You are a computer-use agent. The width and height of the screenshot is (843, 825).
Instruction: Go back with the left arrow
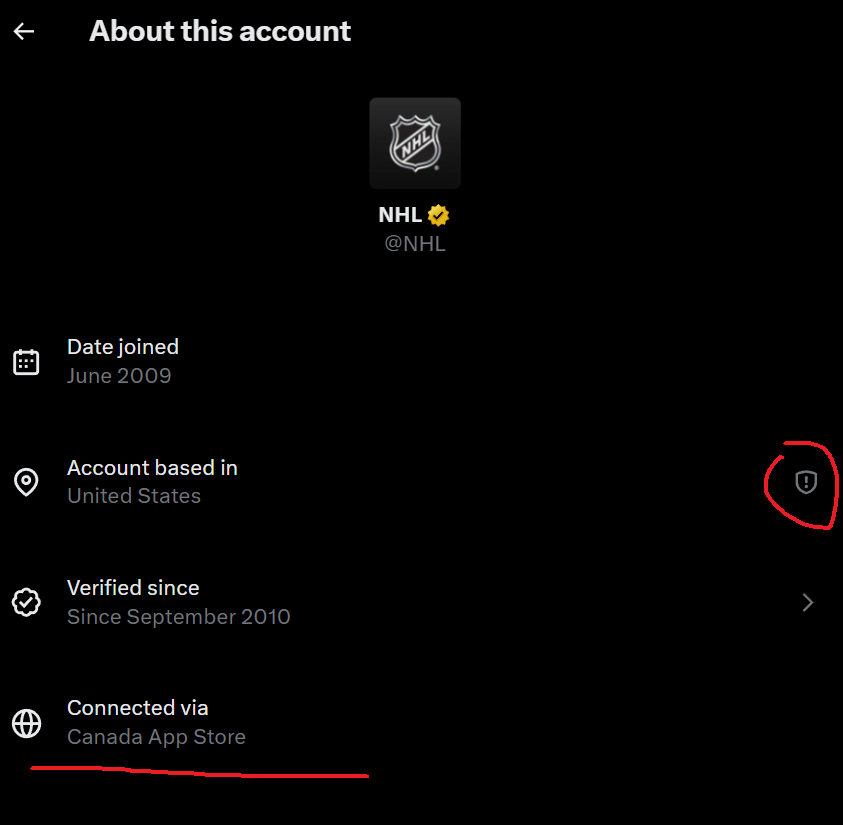click(x=24, y=31)
